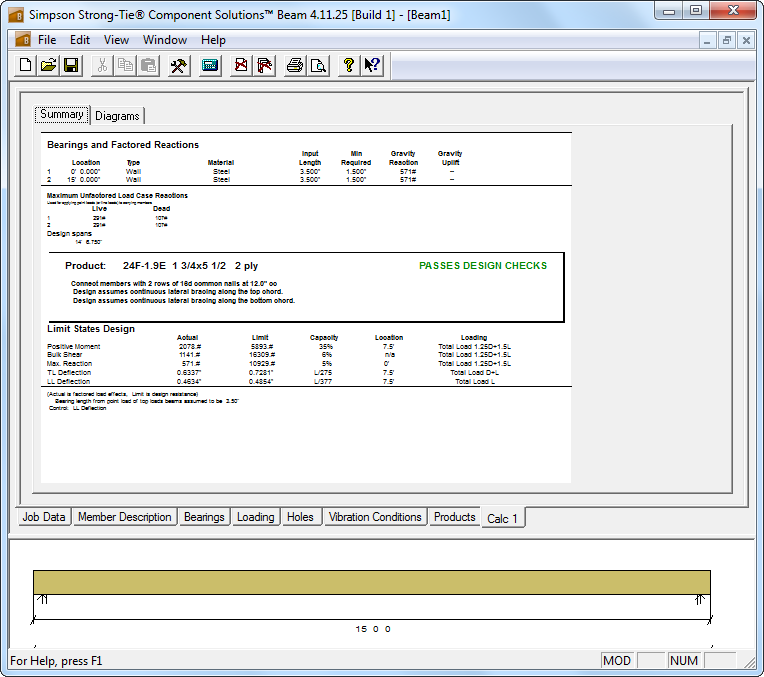The width and height of the screenshot is (764, 677).
Task: Switch to the Summary tab
Action: click(x=62, y=115)
